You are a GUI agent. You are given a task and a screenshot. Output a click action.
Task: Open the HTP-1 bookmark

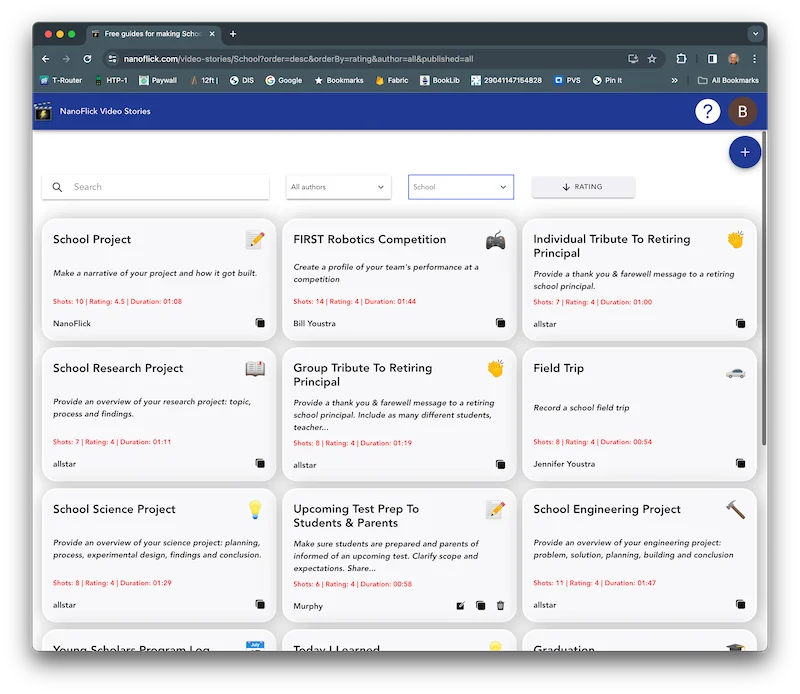[x=111, y=81]
